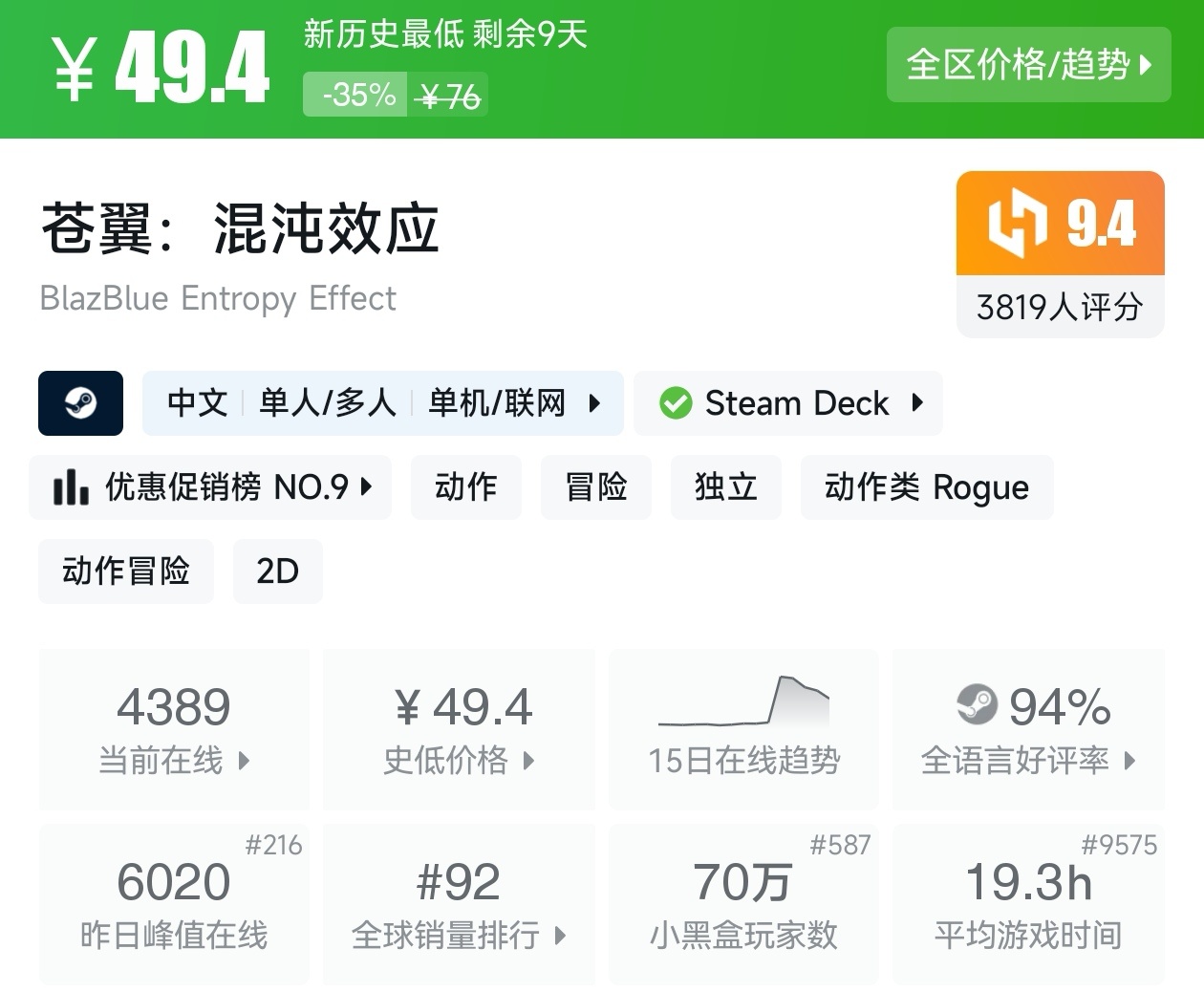Click the strikethrough ¥76 original price

coord(449,97)
